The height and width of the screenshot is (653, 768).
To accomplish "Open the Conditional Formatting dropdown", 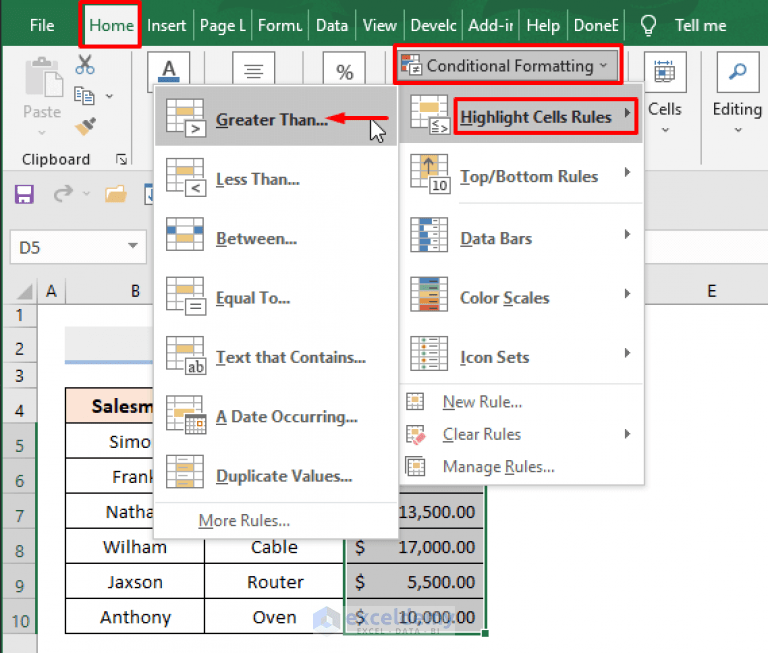I will (507, 65).
